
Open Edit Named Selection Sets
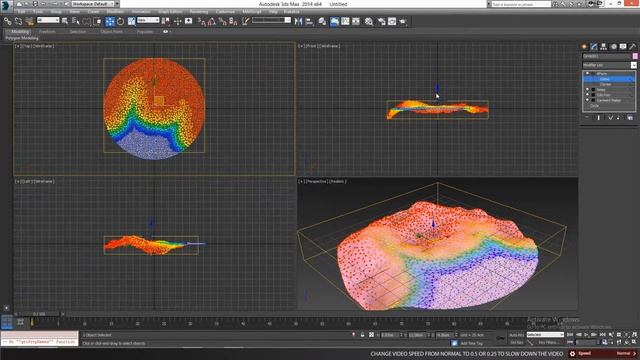(x=245, y=21)
